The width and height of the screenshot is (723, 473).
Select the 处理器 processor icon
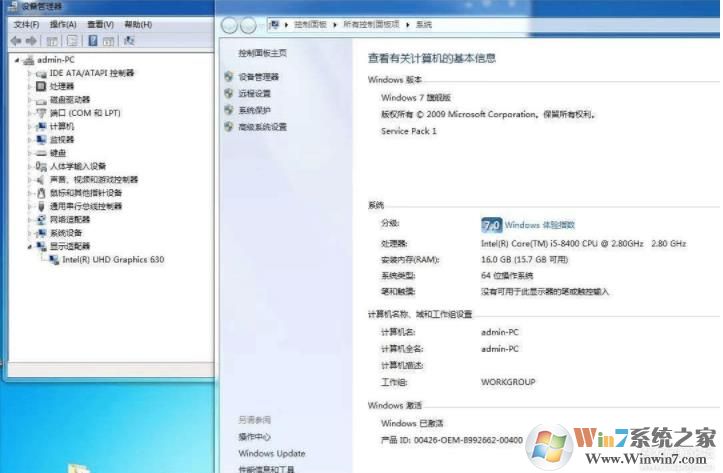tap(41, 86)
